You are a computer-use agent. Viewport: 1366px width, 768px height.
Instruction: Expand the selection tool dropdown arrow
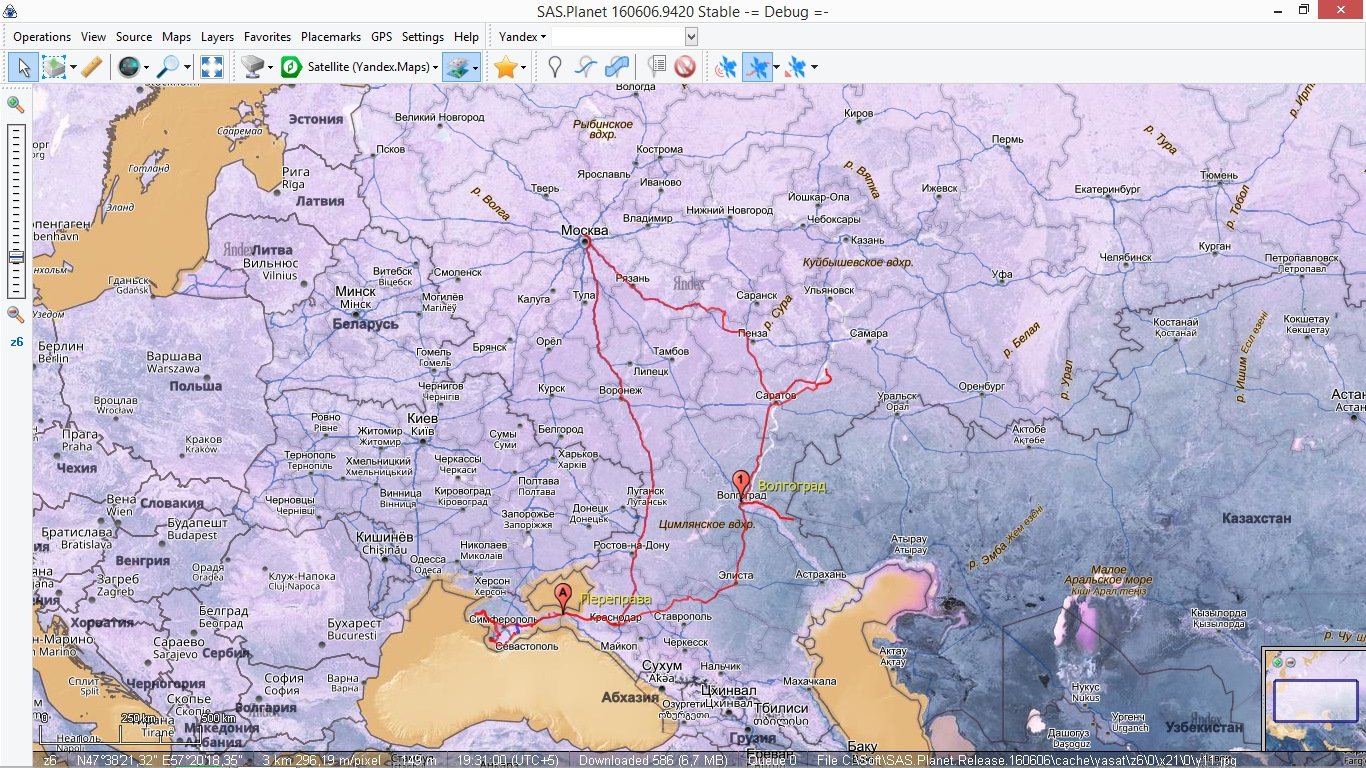point(73,68)
